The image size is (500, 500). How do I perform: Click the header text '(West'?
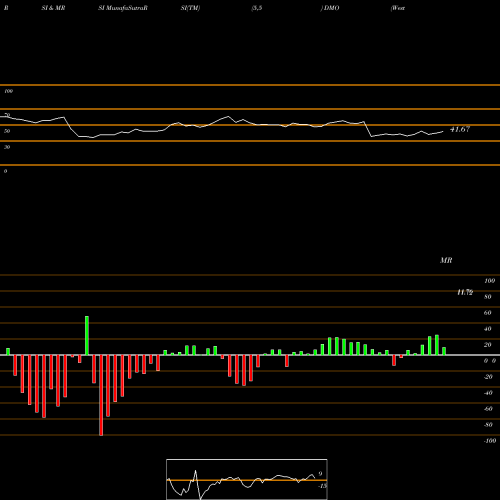398,8
